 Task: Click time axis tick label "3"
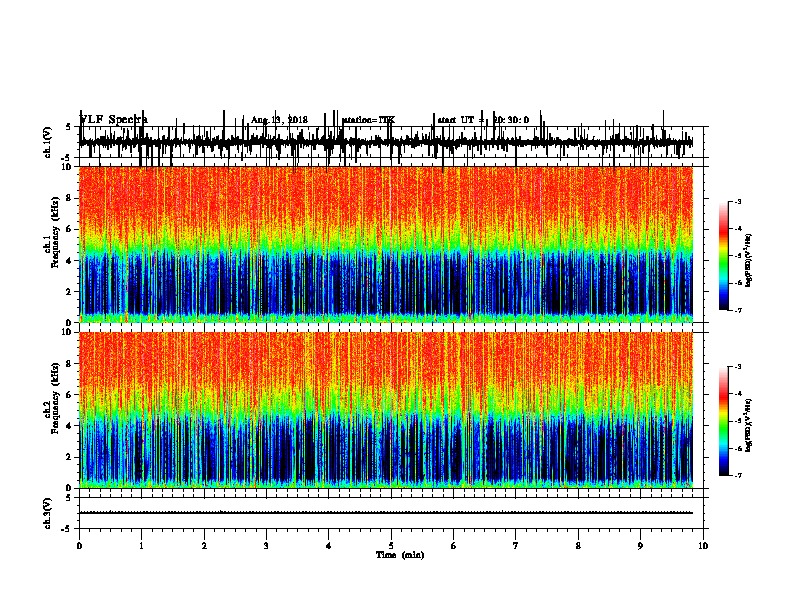click(x=266, y=546)
